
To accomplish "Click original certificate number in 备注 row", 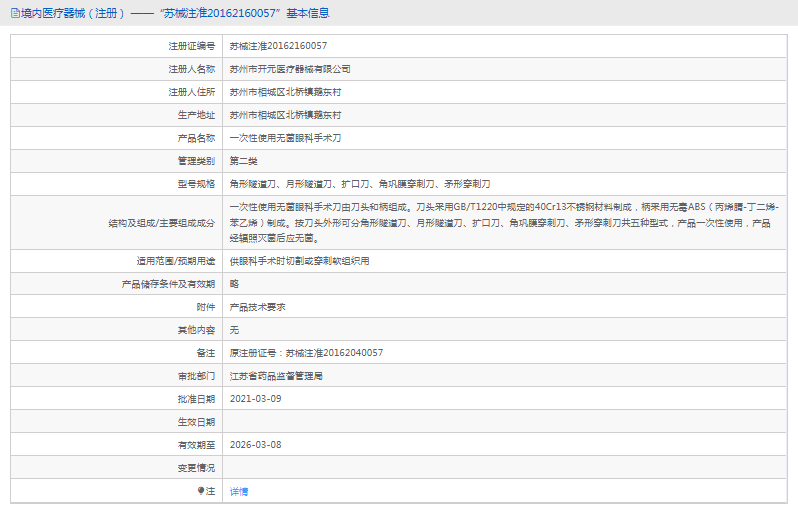I will pos(306,353).
